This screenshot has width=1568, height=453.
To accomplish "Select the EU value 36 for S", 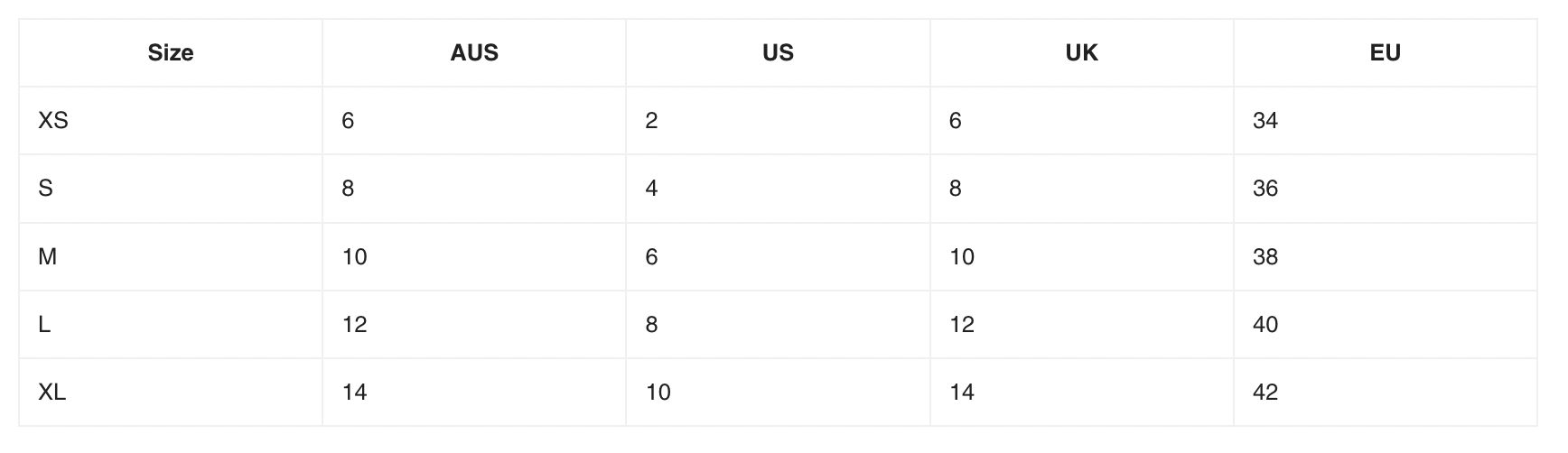I will point(1265,189).
